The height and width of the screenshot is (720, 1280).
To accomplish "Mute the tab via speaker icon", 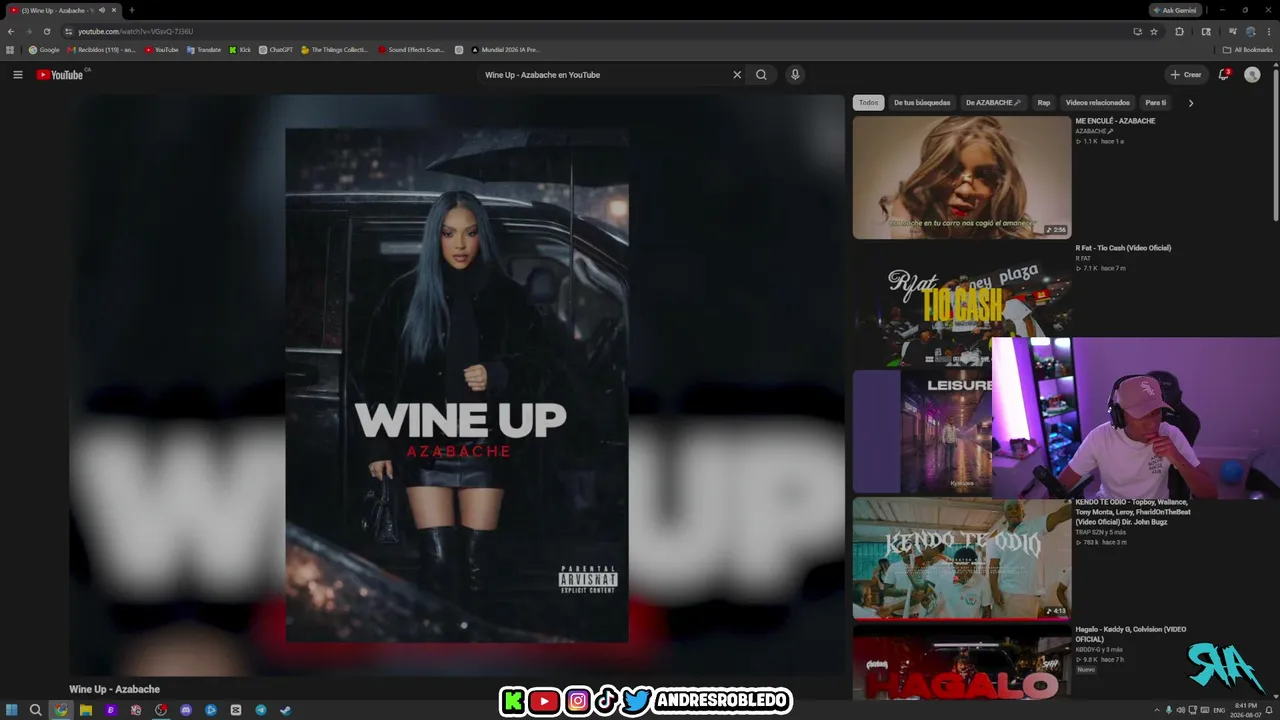I will (x=102, y=10).
